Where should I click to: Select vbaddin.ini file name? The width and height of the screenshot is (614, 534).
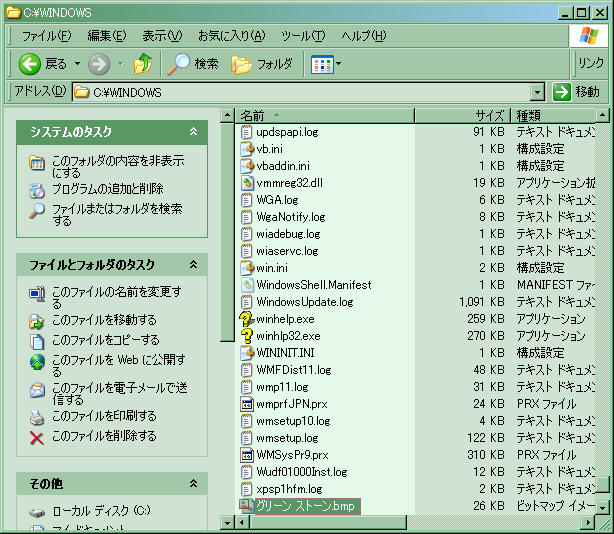[x=283, y=166]
